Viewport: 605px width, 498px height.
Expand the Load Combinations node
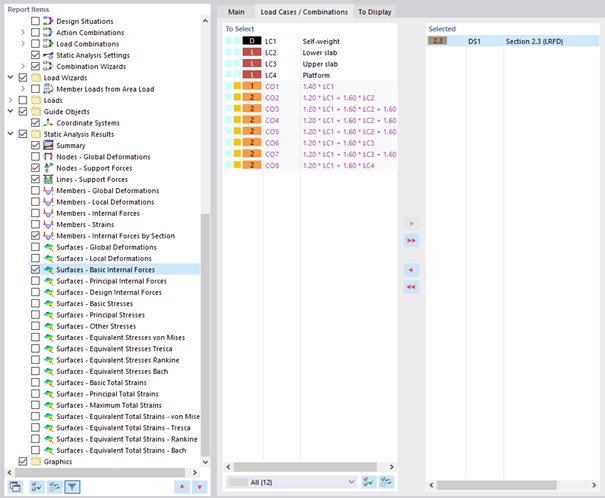[23, 44]
